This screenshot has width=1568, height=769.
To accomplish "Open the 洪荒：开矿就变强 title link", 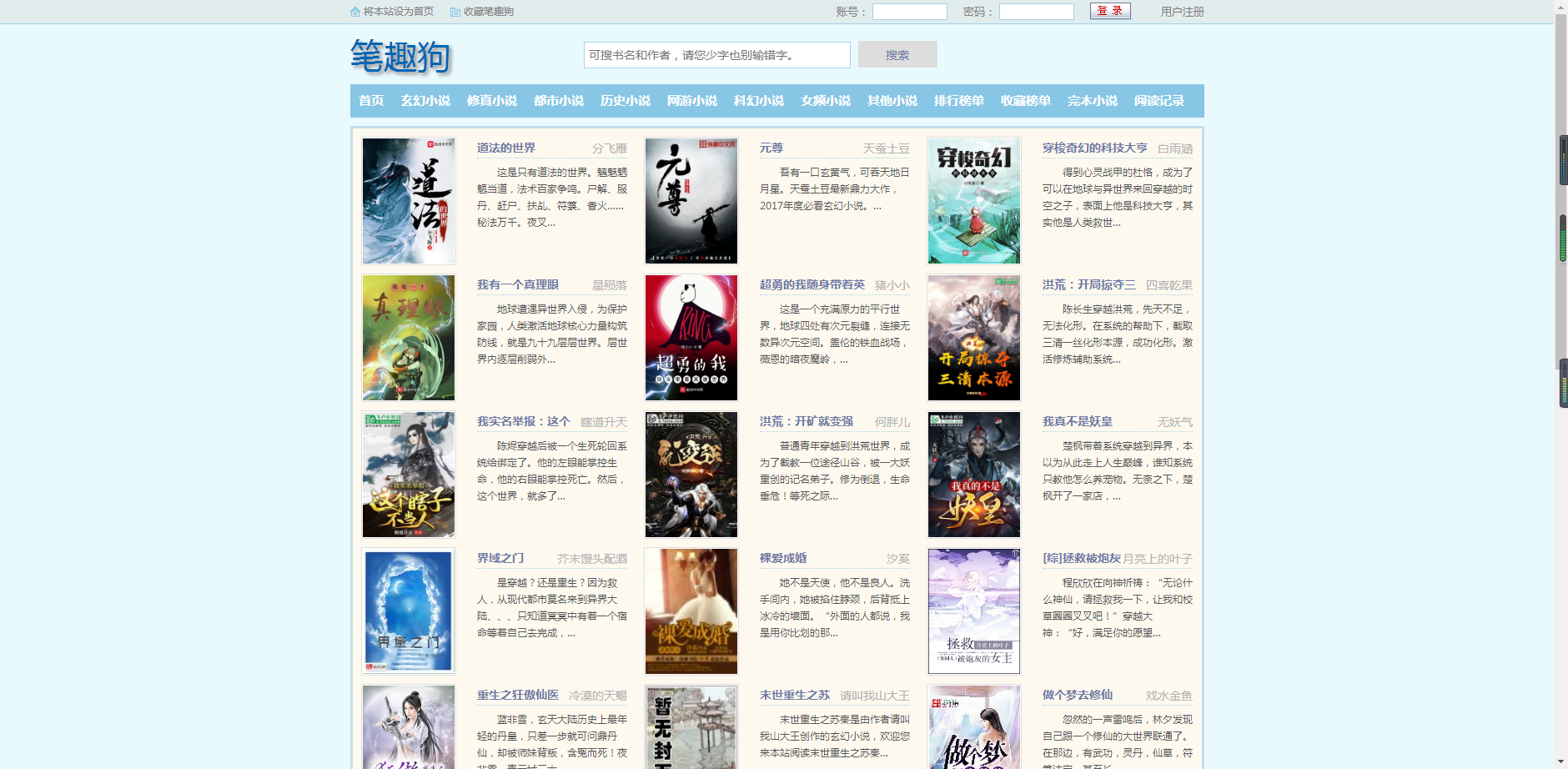I will (x=807, y=421).
